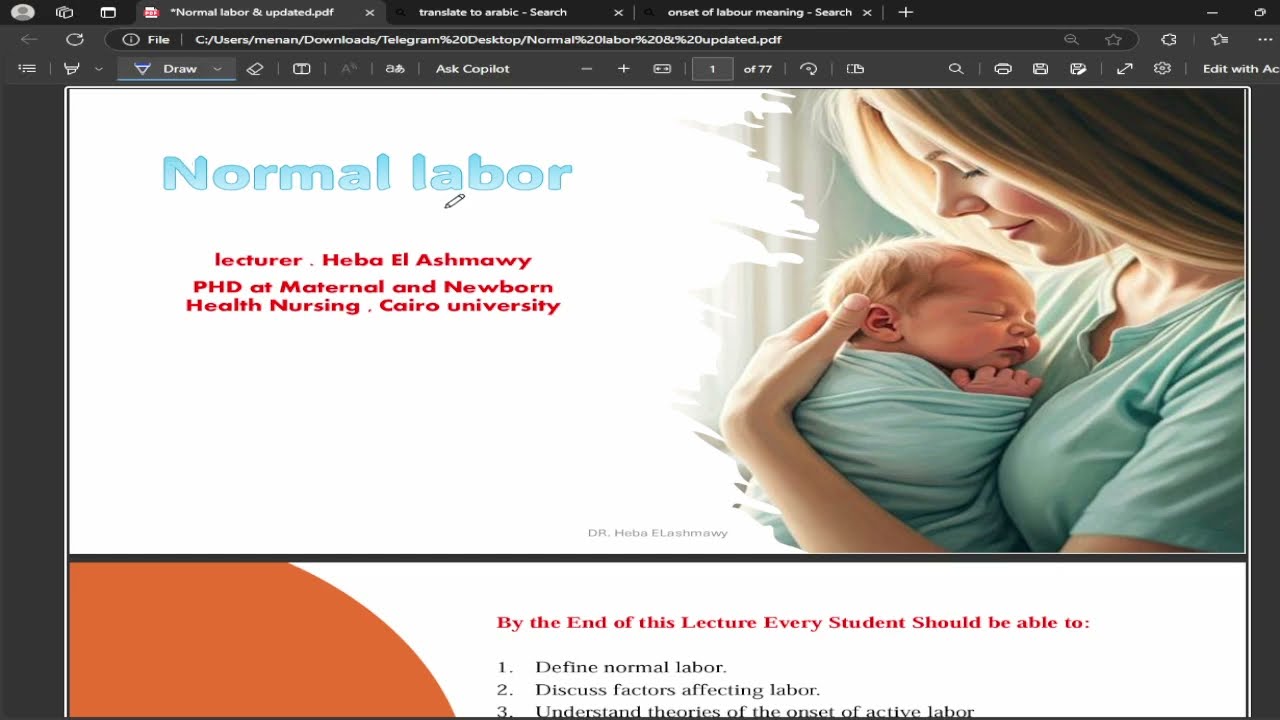Enter full screen mode
Viewport: 1280px width, 720px height.
pos(1125,69)
